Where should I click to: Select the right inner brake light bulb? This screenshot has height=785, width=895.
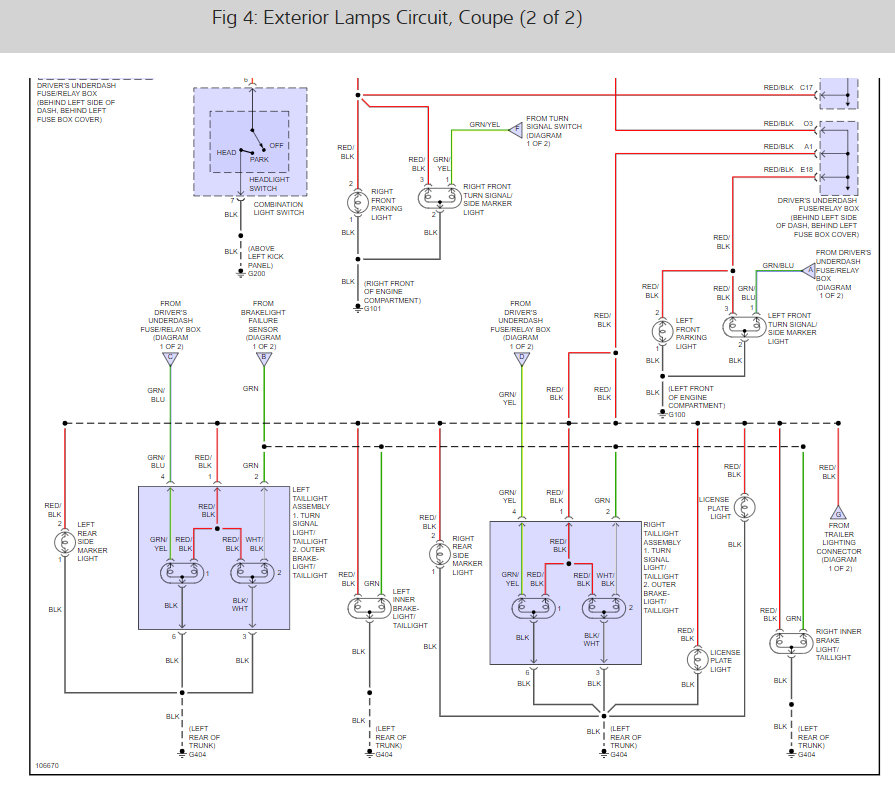coord(791,643)
